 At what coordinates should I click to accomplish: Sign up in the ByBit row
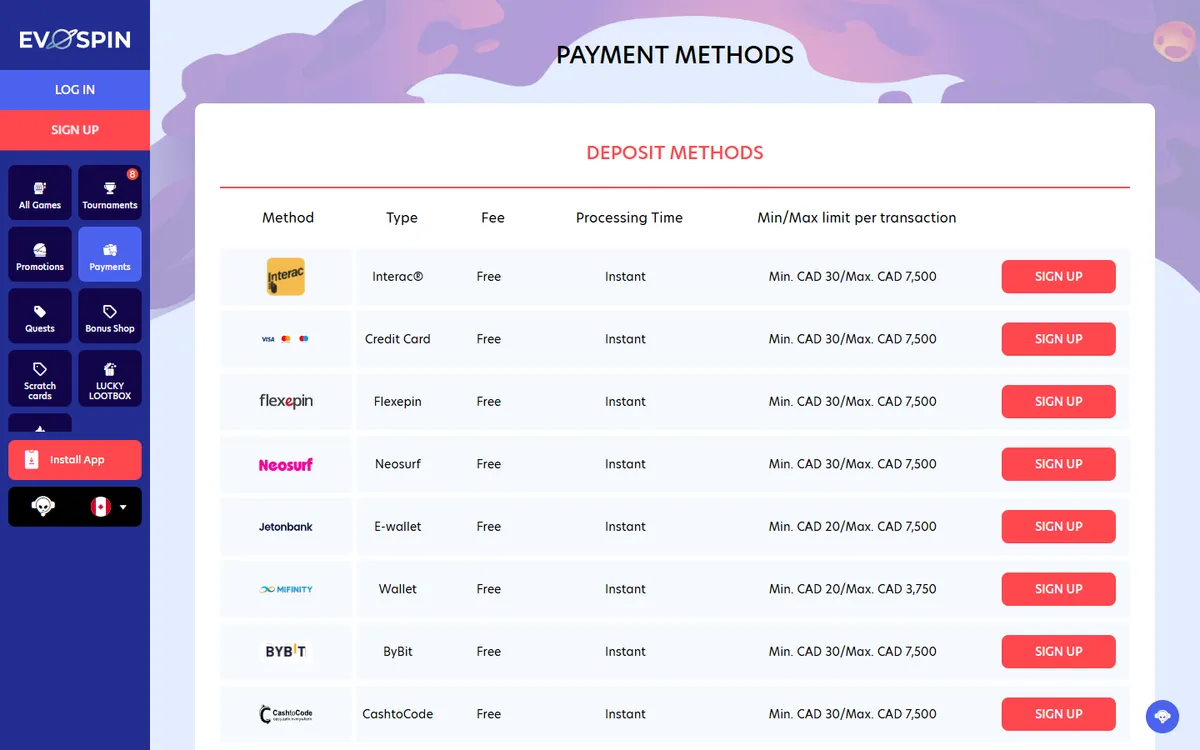1059,651
